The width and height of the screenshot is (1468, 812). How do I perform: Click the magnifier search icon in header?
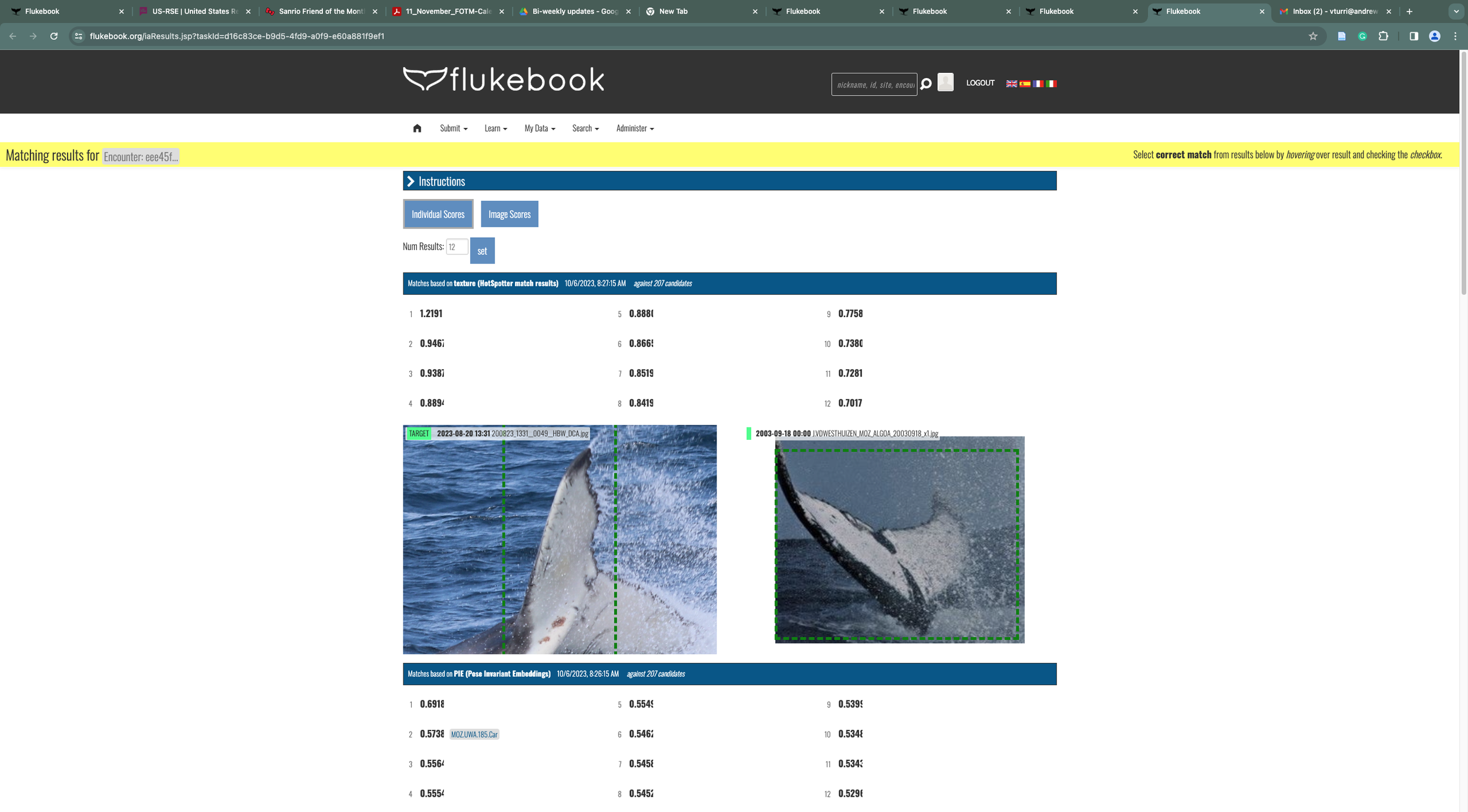tap(926, 84)
